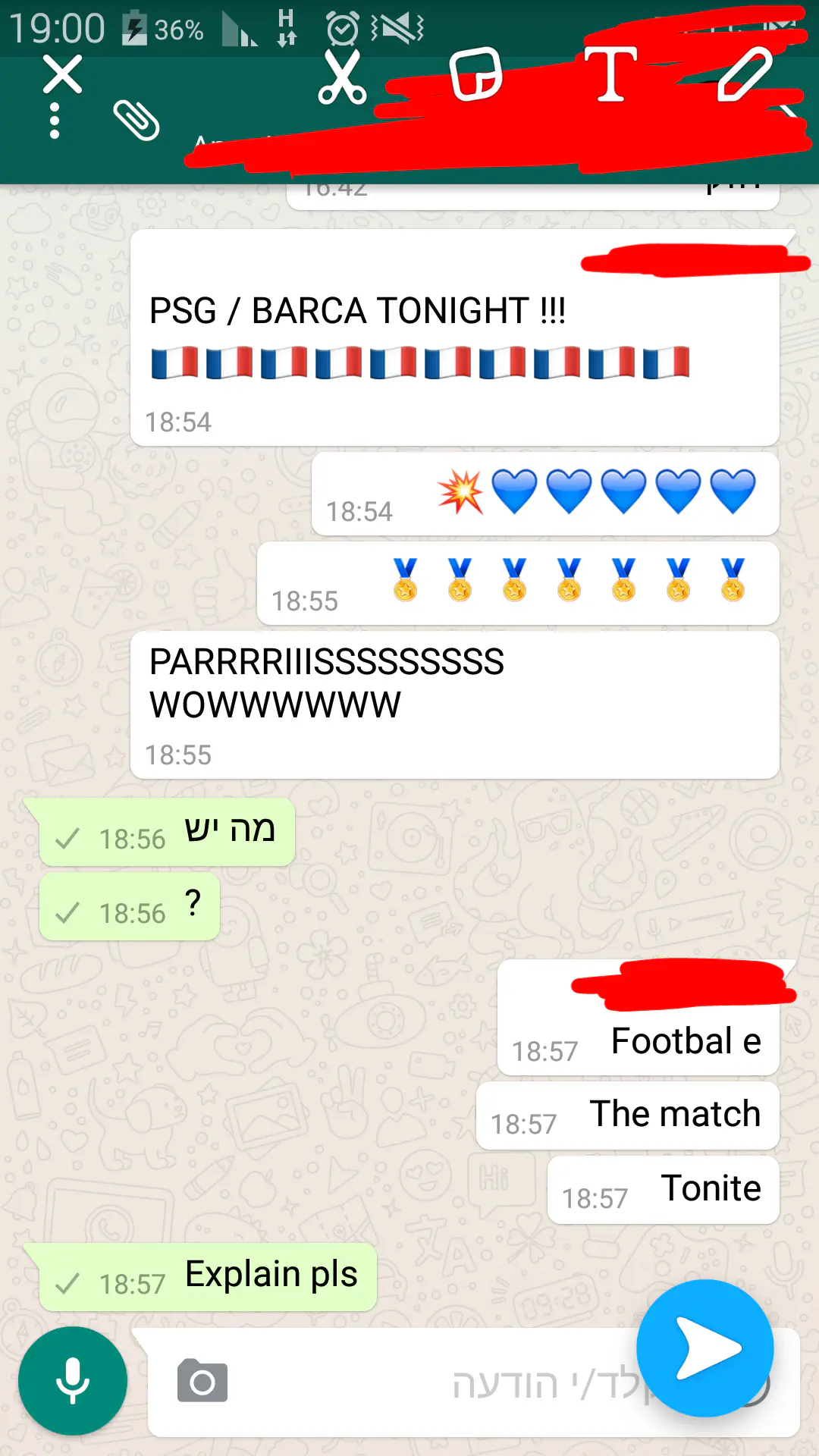Tap the X icon in top-left corner
Viewport: 819px width, 1456px height.
[x=62, y=74]
